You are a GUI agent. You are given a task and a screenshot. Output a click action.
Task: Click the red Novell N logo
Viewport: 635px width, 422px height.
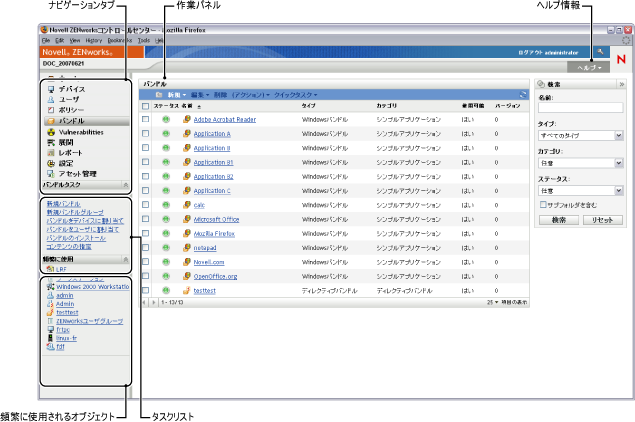pos(621,60)
